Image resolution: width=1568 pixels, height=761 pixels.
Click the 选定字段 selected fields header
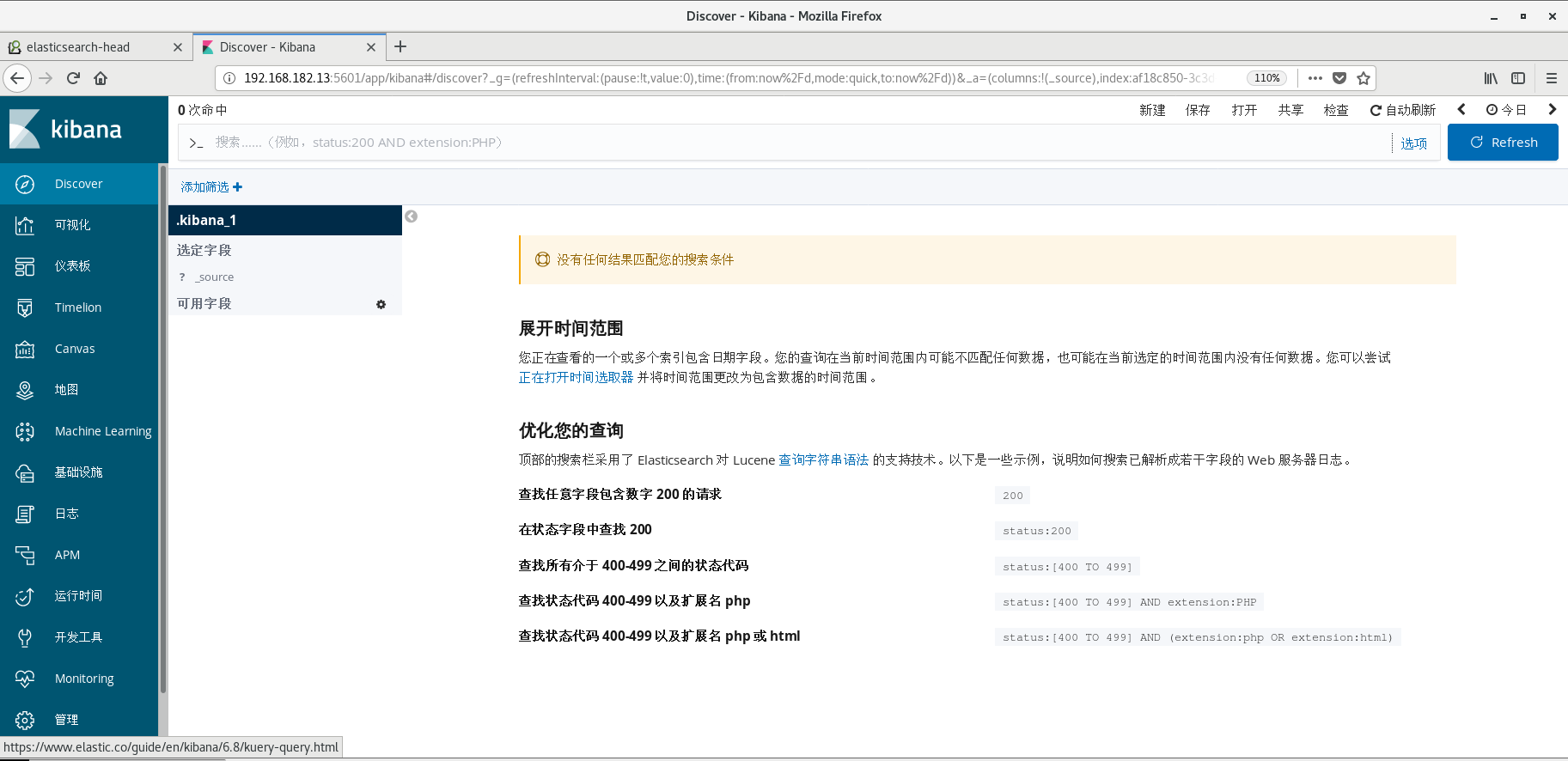click(x=204, y=250)
